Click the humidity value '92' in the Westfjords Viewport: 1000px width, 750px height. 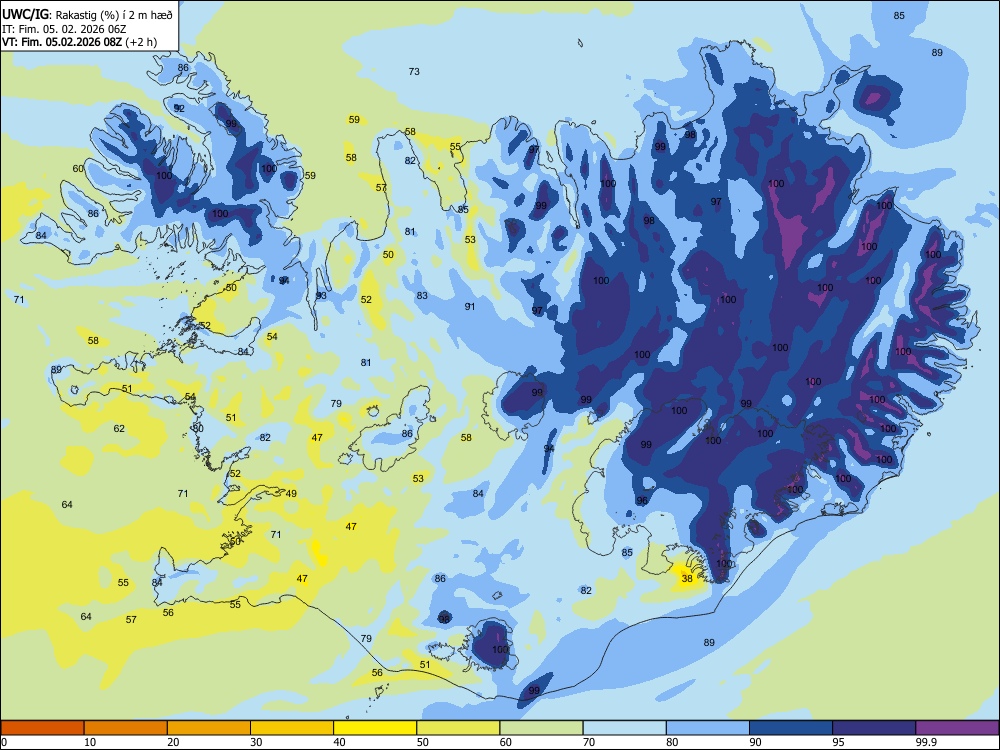pyautogui.click(x=179, y=108)
